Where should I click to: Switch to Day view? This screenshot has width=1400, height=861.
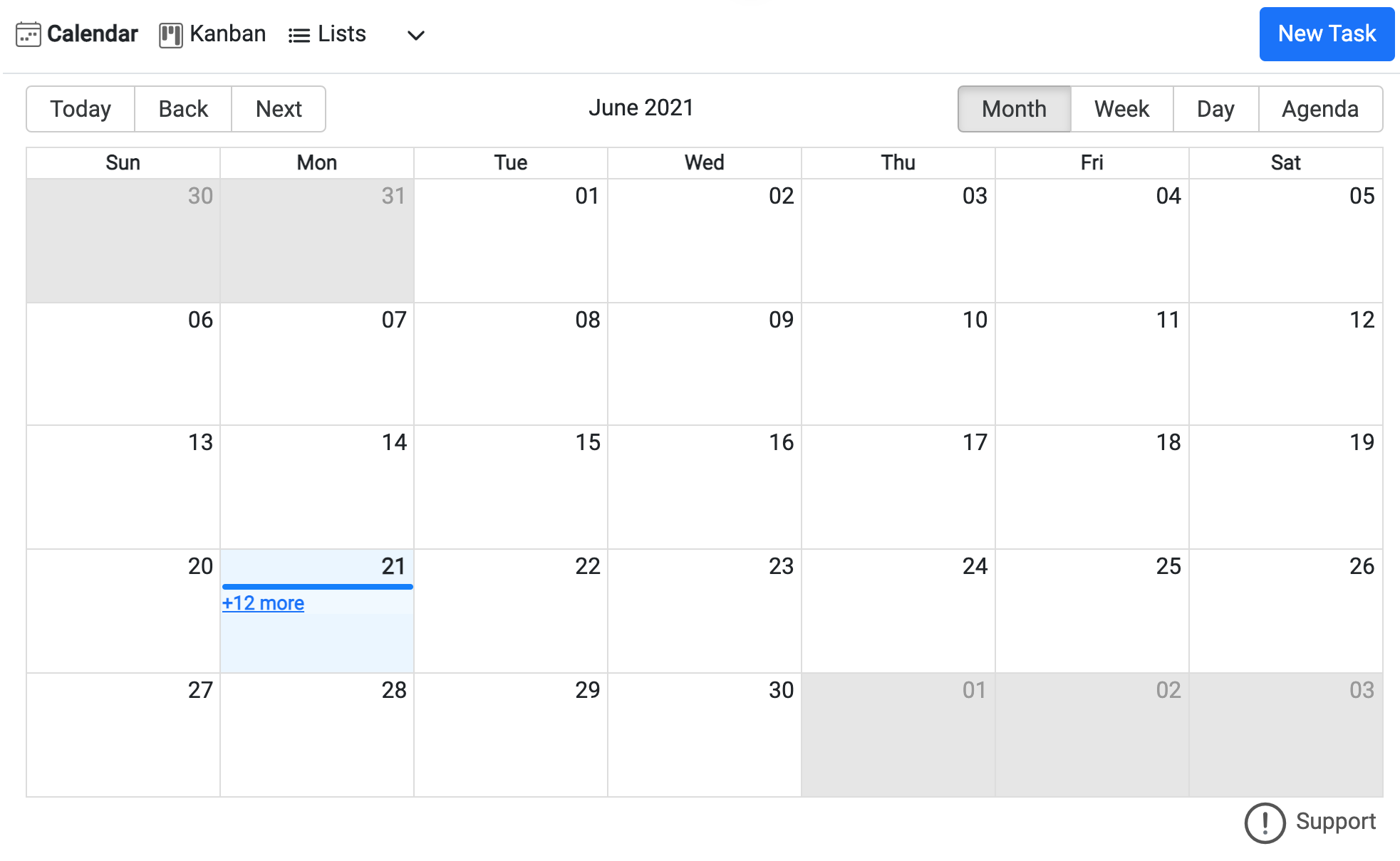[x=1215, y=109]
